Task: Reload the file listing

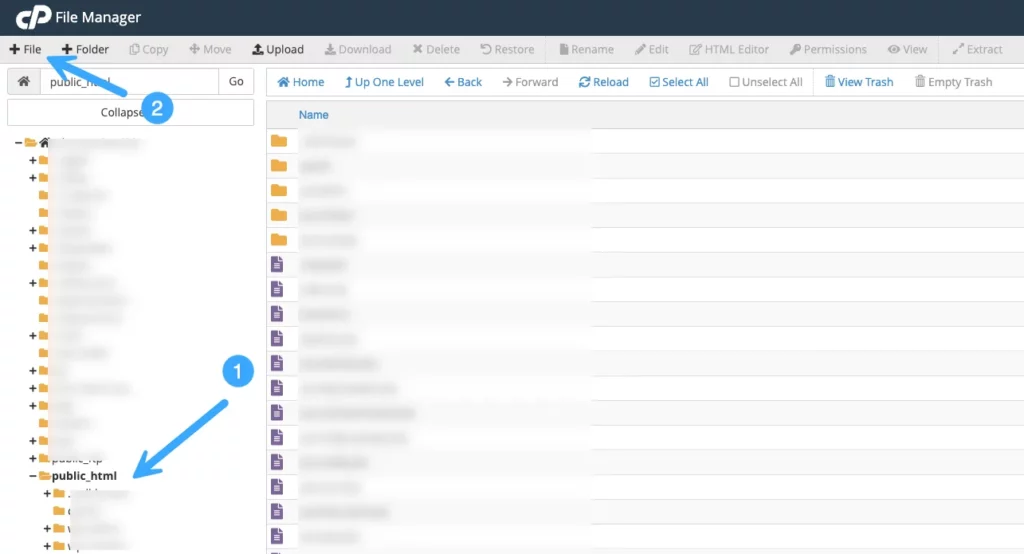Action: coord(603,82)
